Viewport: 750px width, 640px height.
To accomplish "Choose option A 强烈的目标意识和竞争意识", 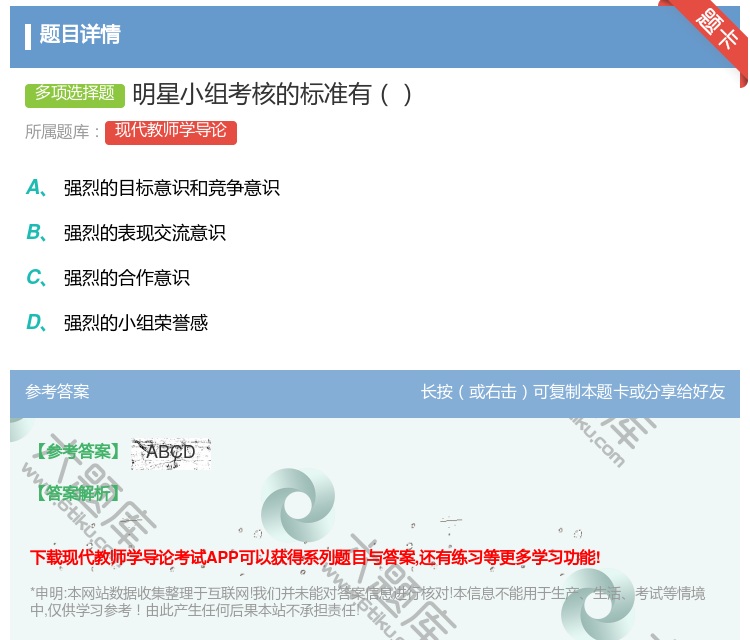I will pyautogui.click(x=153, y=188).
